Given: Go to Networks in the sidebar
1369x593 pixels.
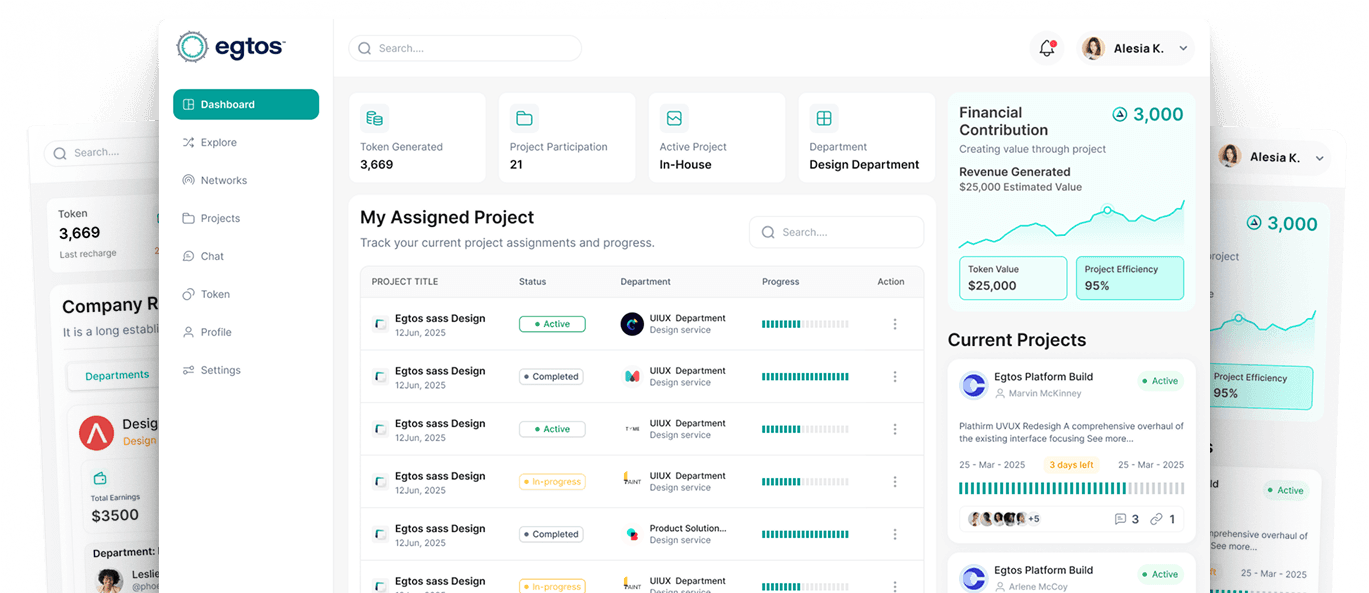Looking at the screenshot, I should [x=223, y=180].
